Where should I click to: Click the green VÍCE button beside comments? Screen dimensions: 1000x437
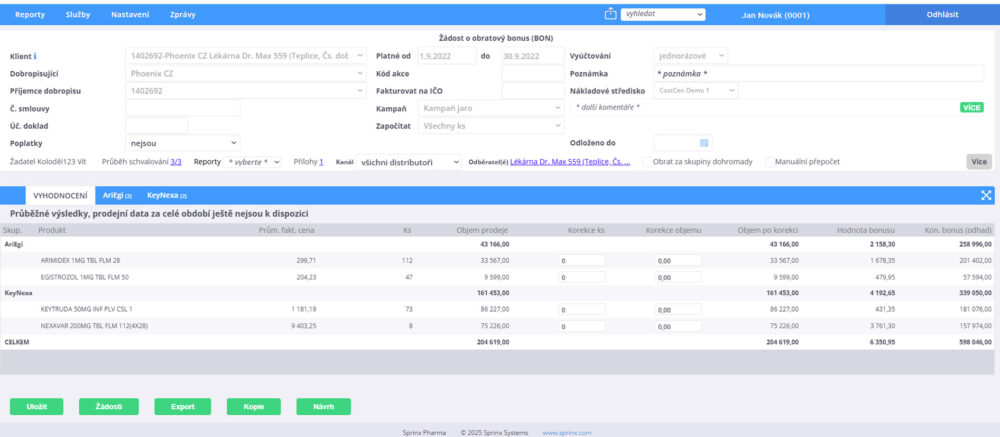coord(971,107)
